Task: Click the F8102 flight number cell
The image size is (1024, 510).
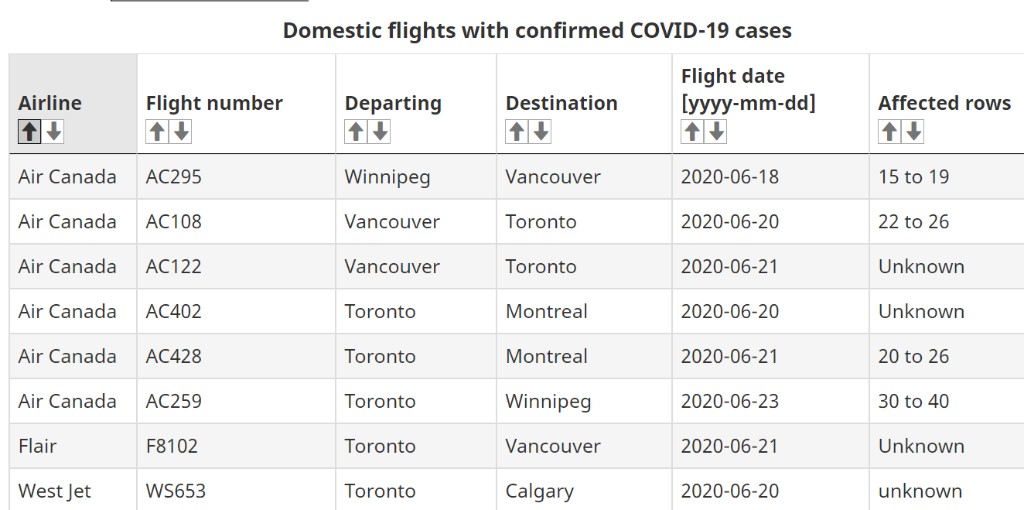Action: tap(236, 446)
